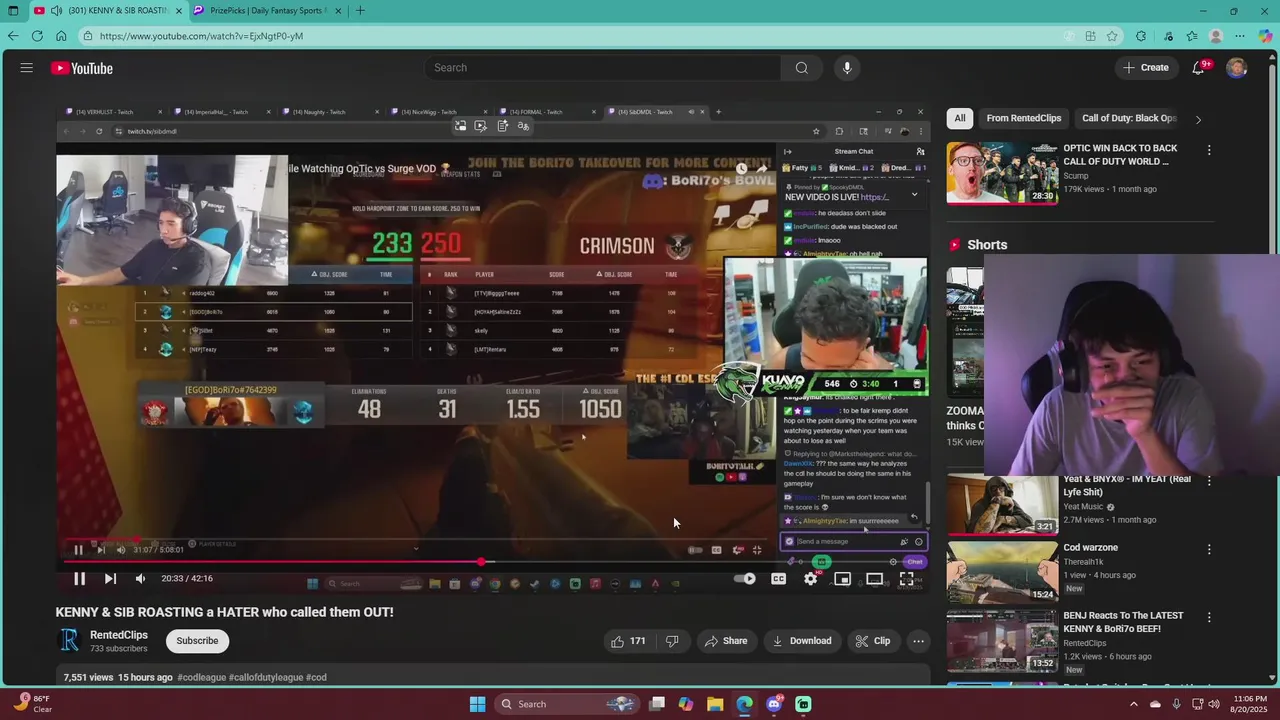1280x720 pixels.
Task: Click the address bar URL
Action: [201, 36]
